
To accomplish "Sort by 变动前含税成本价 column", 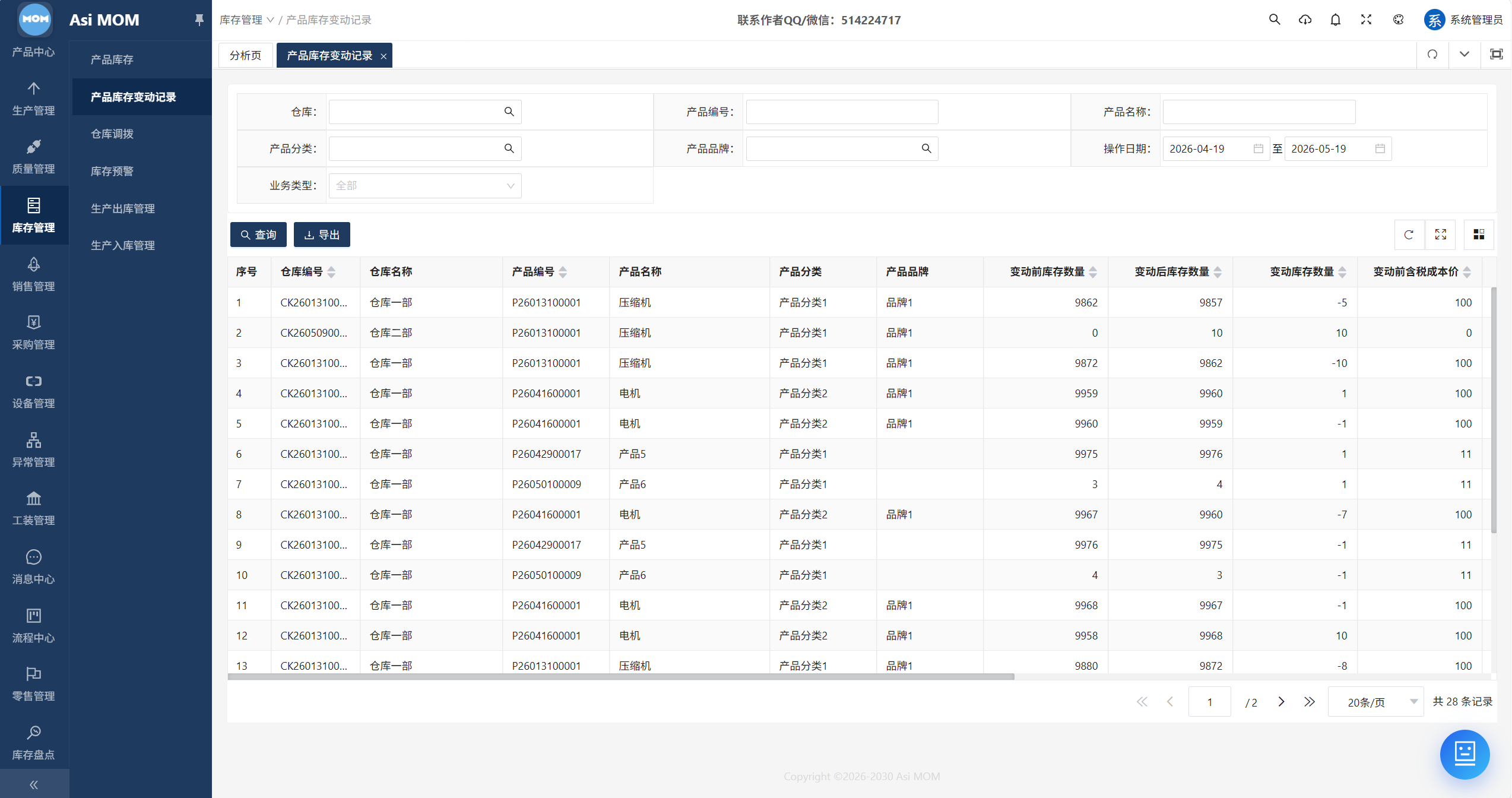I will (1467, 272).
